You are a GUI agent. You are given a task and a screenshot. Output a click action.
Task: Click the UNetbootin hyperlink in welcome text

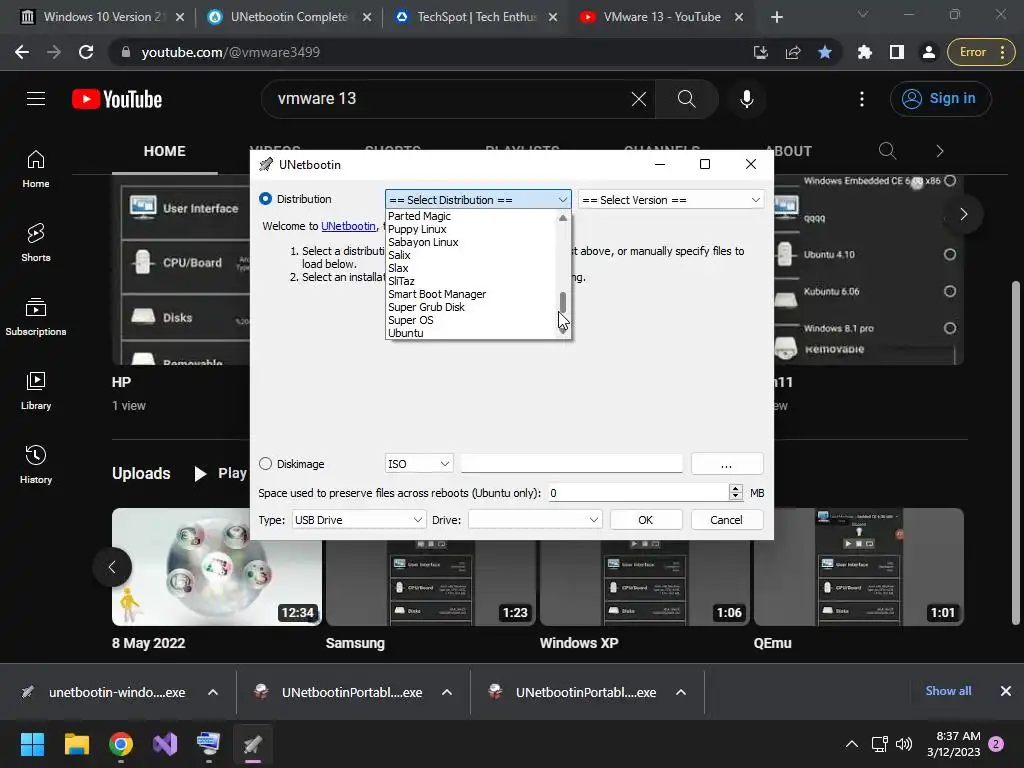[x=348, y=226]
